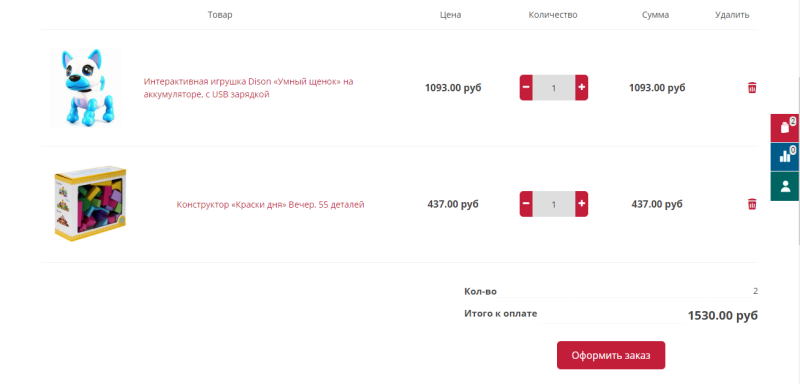Click the Удалить column header

tap(732, 15)
